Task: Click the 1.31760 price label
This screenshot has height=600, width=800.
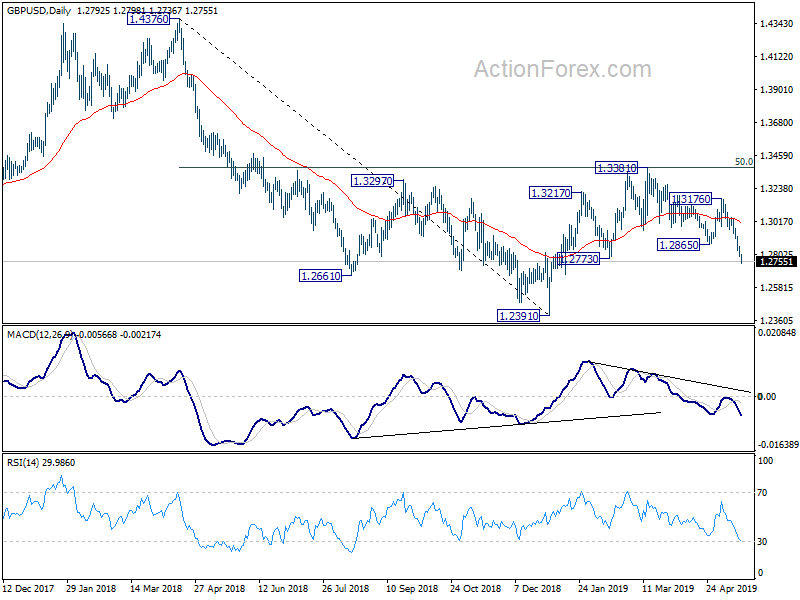Action: coord(690,198)
